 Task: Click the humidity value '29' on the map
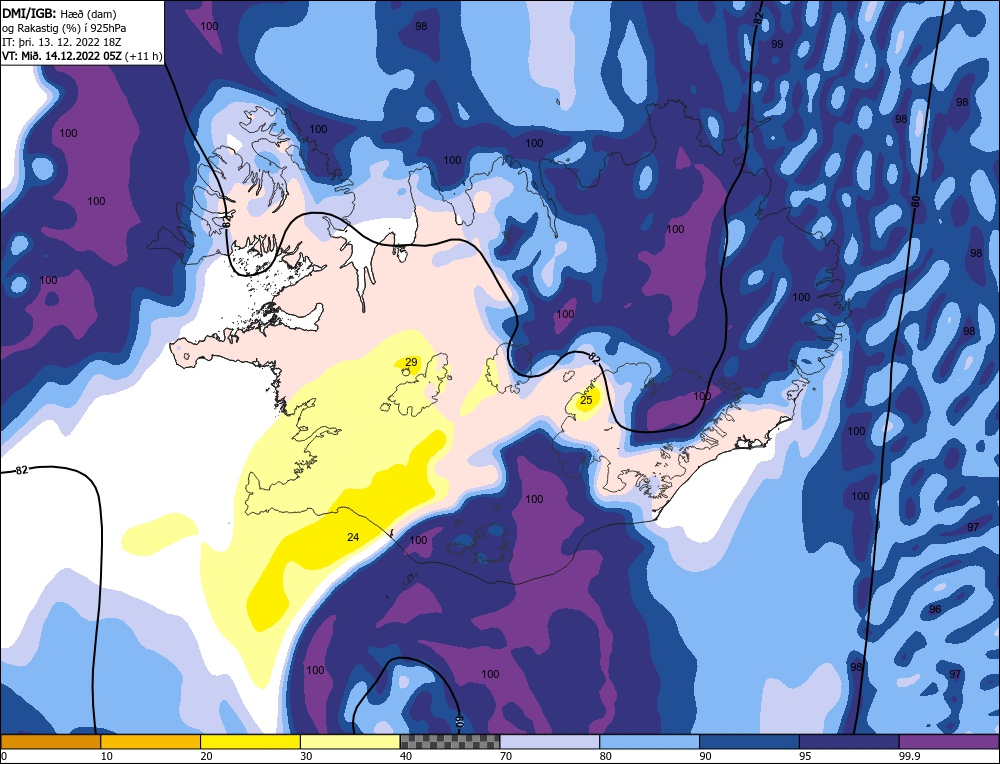[x=411, y=362]
